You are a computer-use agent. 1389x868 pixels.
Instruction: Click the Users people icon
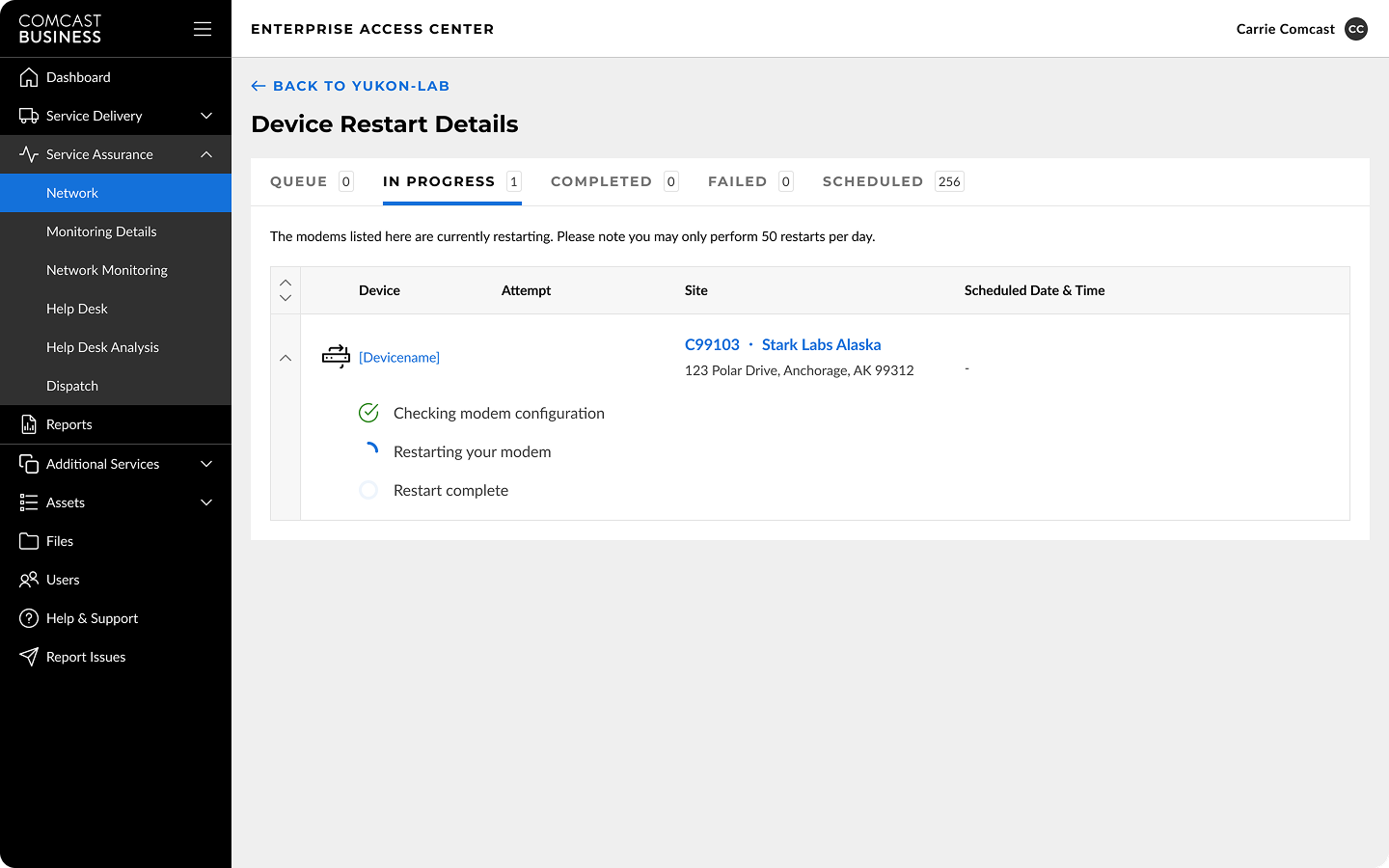click(29, 580)
